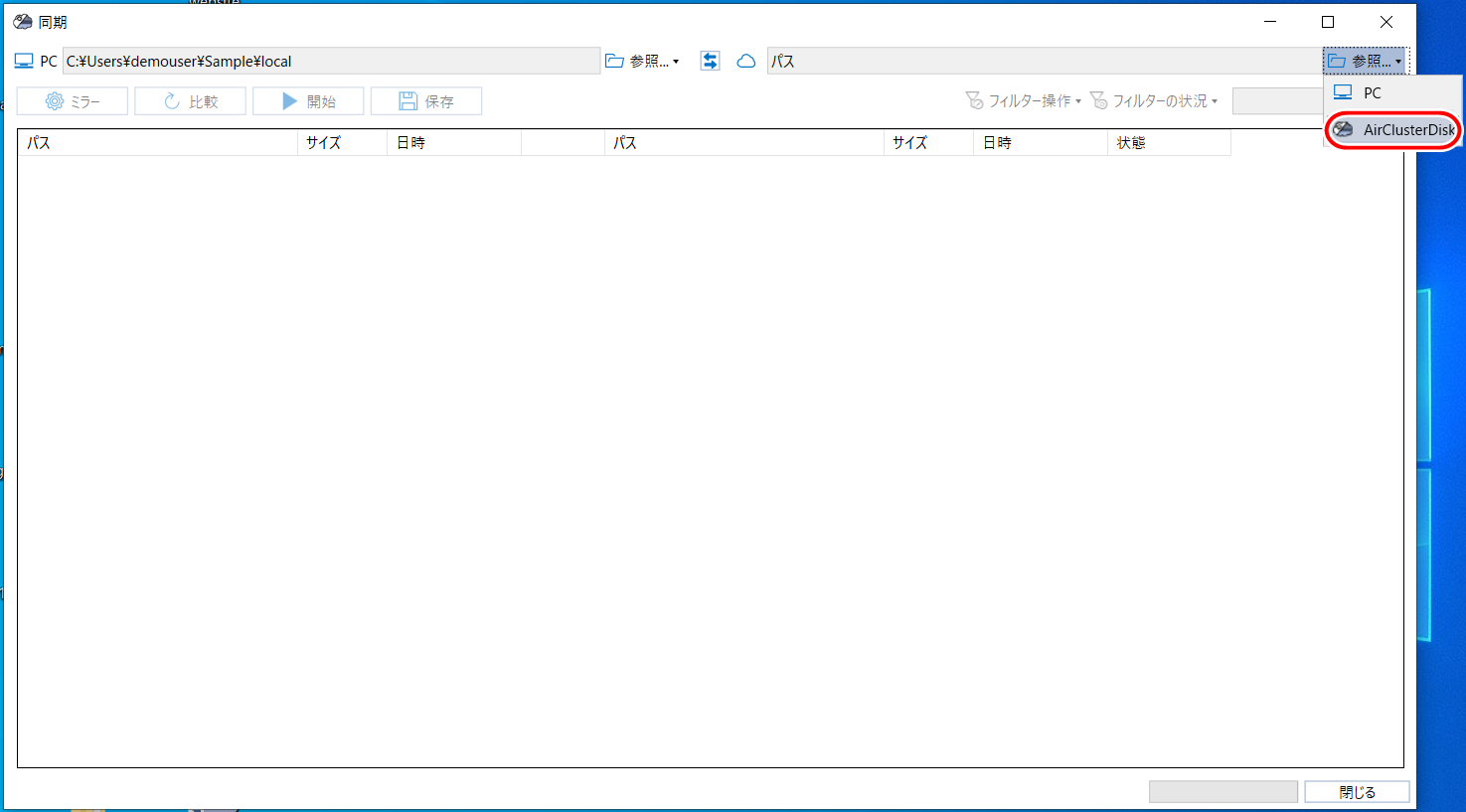Click the 比較 compare button
Screen dimensions: 1466x812
point(191,101)
